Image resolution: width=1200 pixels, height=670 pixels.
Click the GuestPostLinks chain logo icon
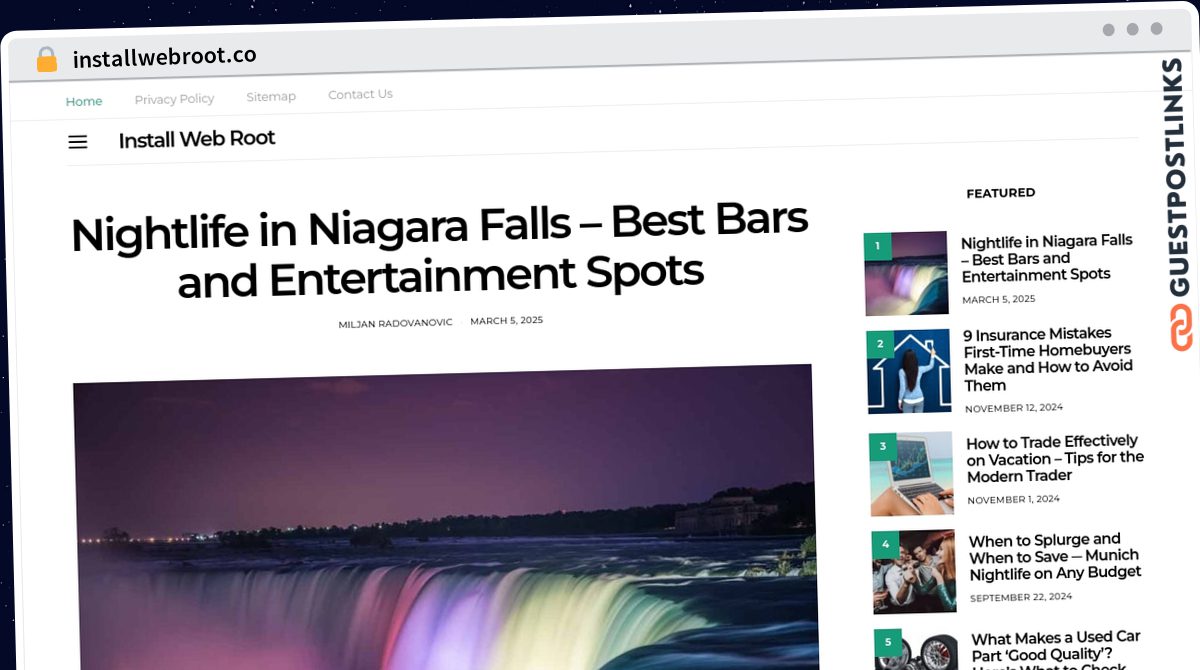click(1181, 328)
